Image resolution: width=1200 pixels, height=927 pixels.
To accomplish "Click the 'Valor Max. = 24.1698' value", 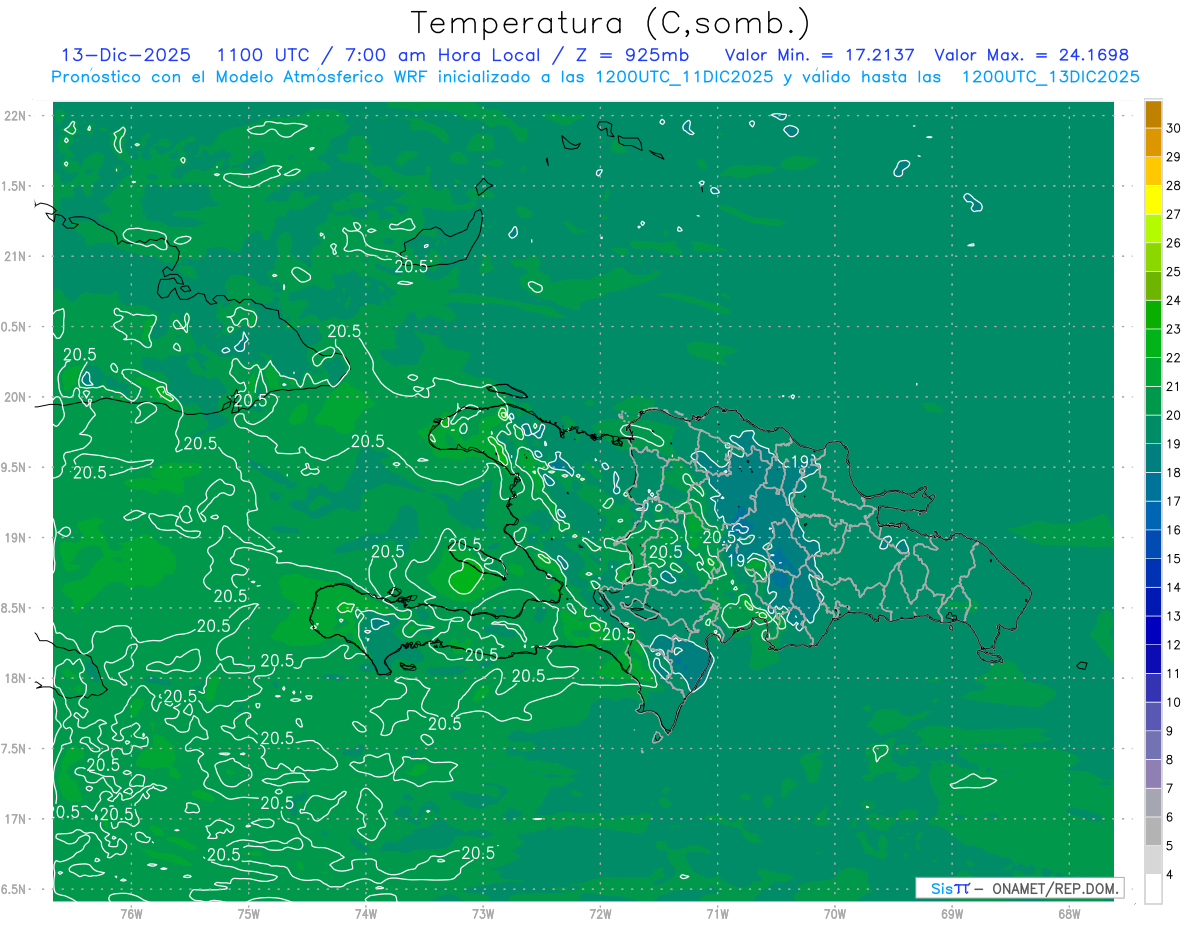I will click(x=1031, y=55).
